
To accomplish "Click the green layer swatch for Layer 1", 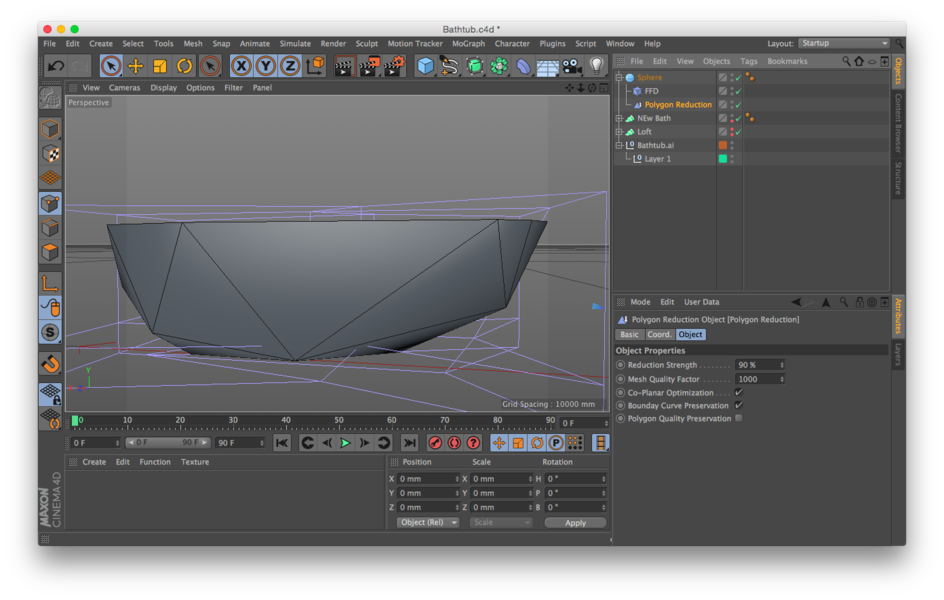I will coord(723,159).
